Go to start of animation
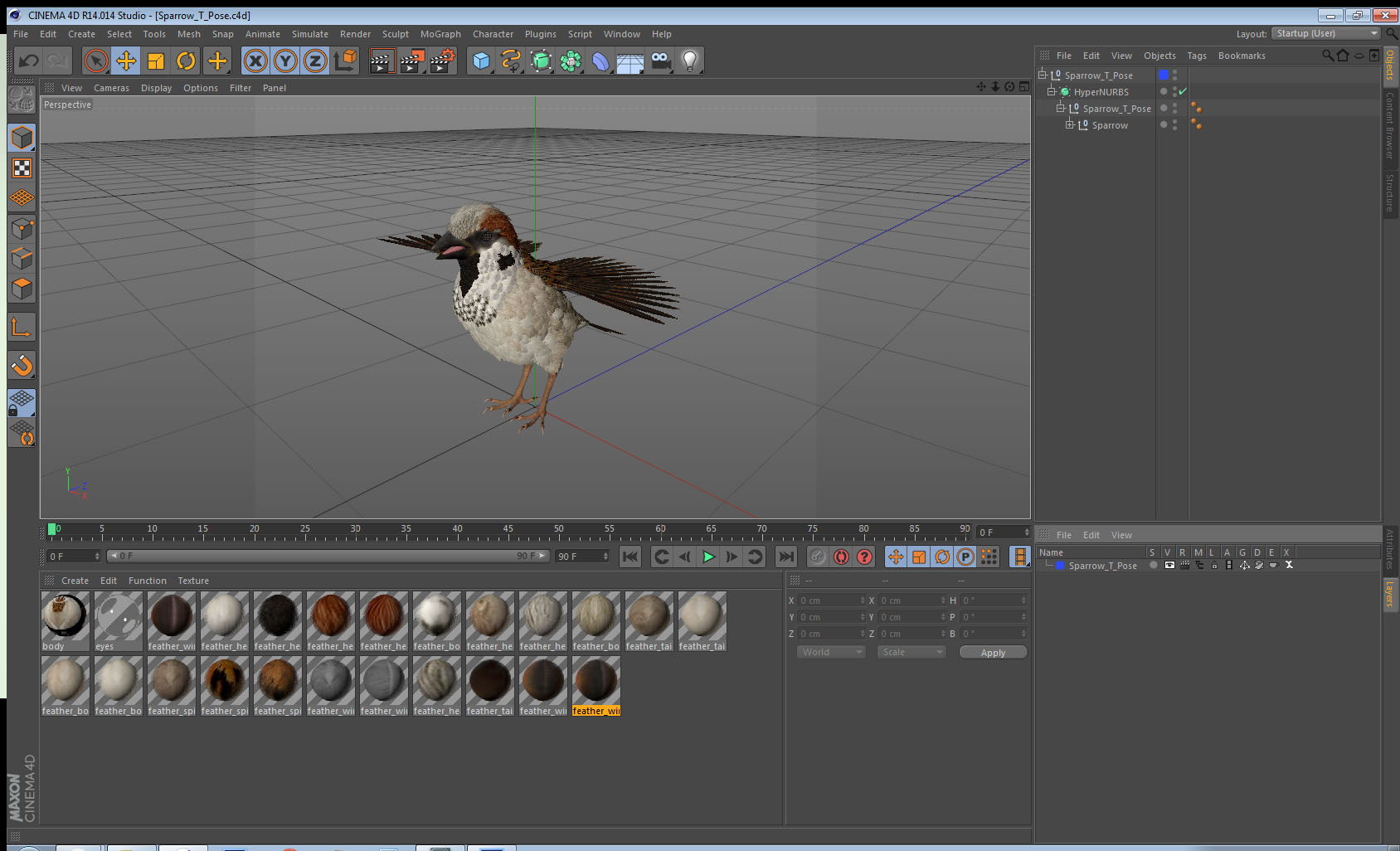This screenshot has height=851, width=1400. pos(630,557)
